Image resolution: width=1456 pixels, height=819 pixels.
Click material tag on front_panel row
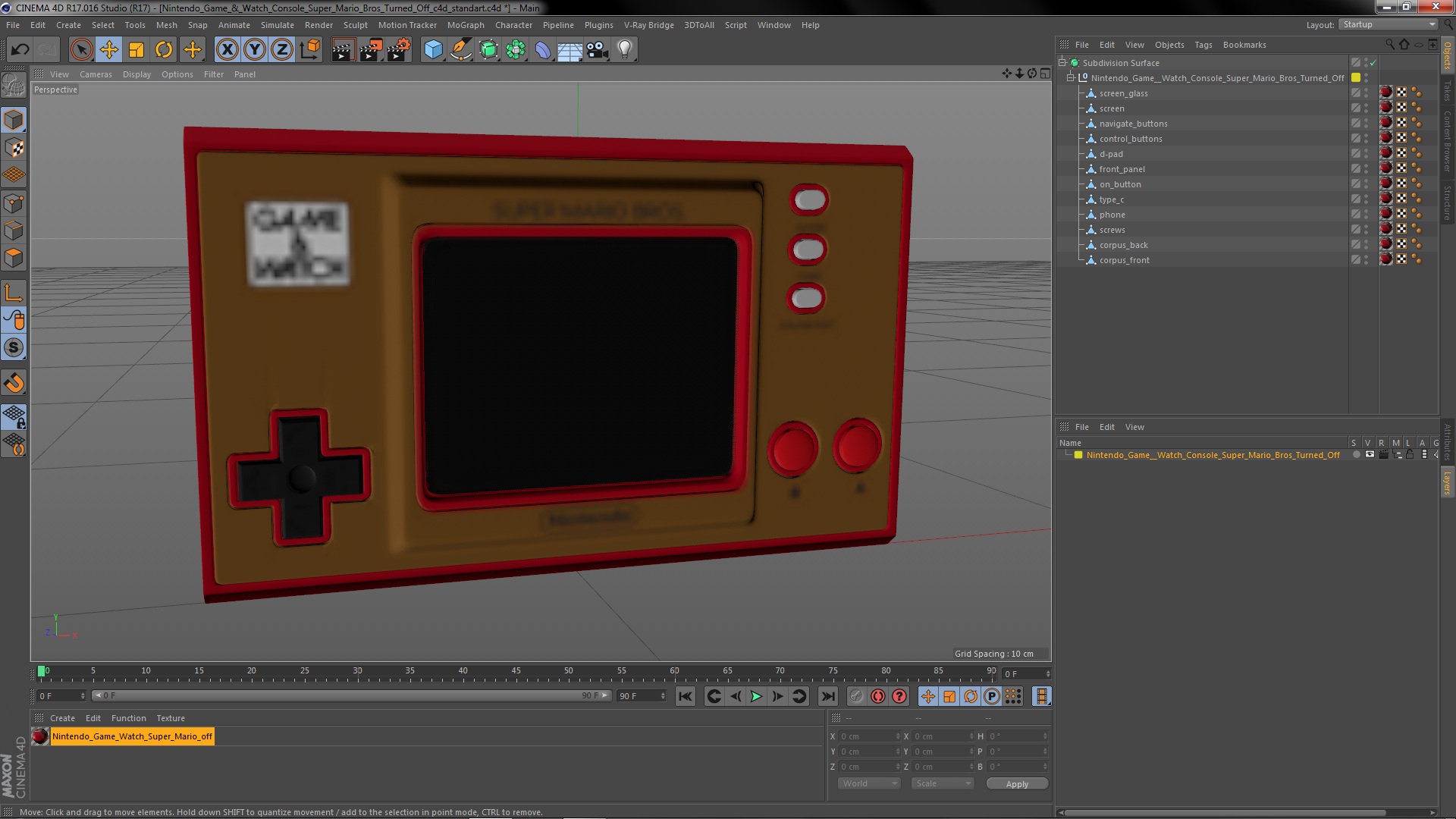(x=1386, y=168)
